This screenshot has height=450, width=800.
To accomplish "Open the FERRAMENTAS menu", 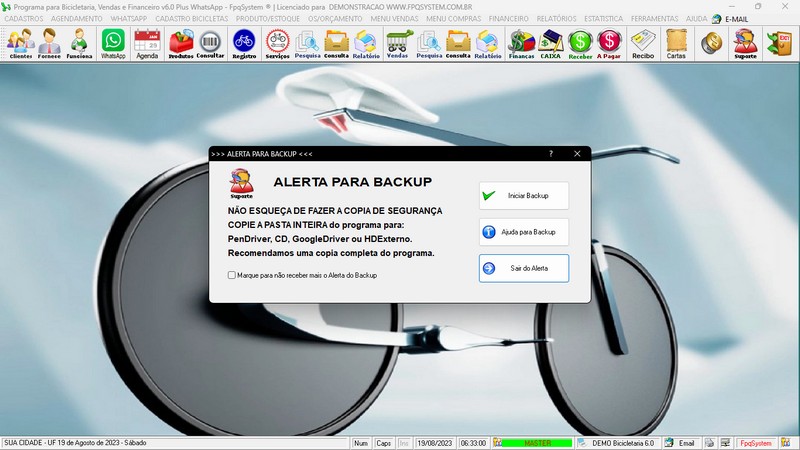I will click(x=655, y=19).
